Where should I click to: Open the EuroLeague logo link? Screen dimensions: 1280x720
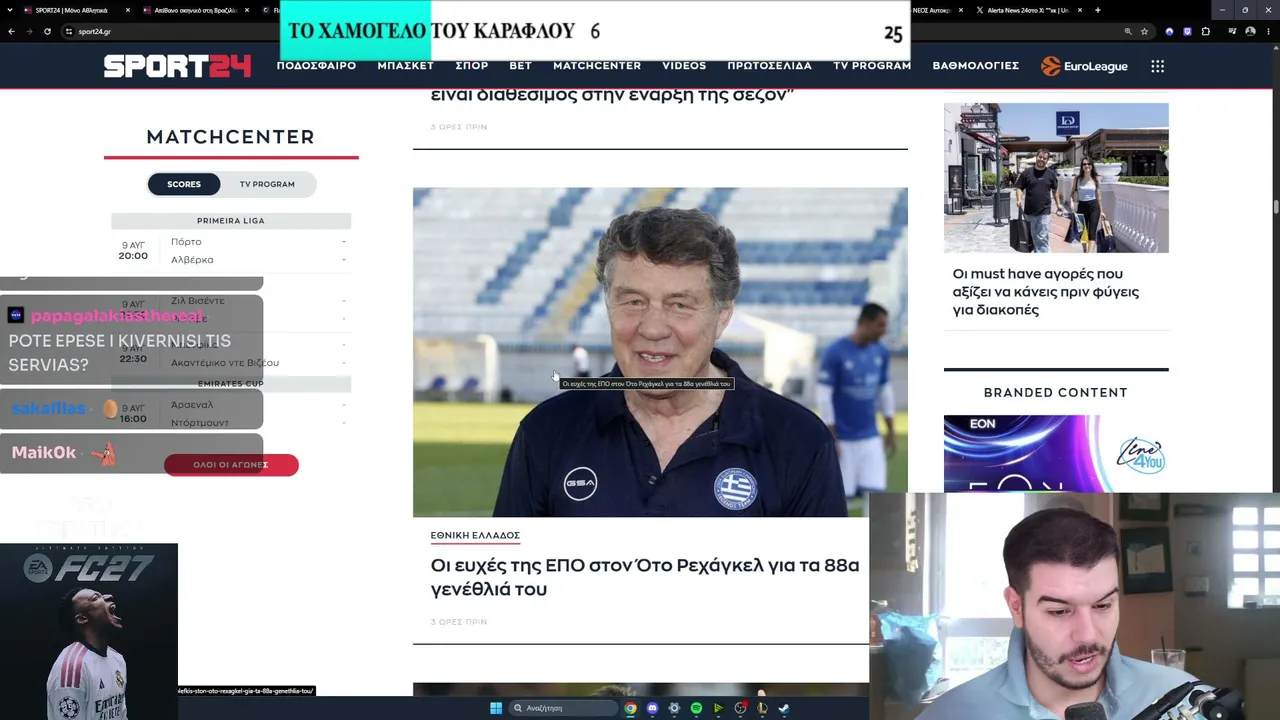tap(1084, 66)
